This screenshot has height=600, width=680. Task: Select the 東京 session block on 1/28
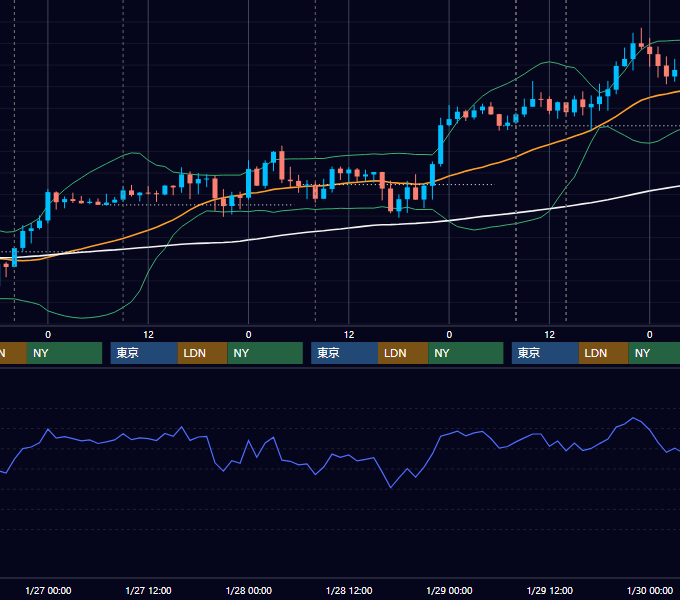coord(345,353)
